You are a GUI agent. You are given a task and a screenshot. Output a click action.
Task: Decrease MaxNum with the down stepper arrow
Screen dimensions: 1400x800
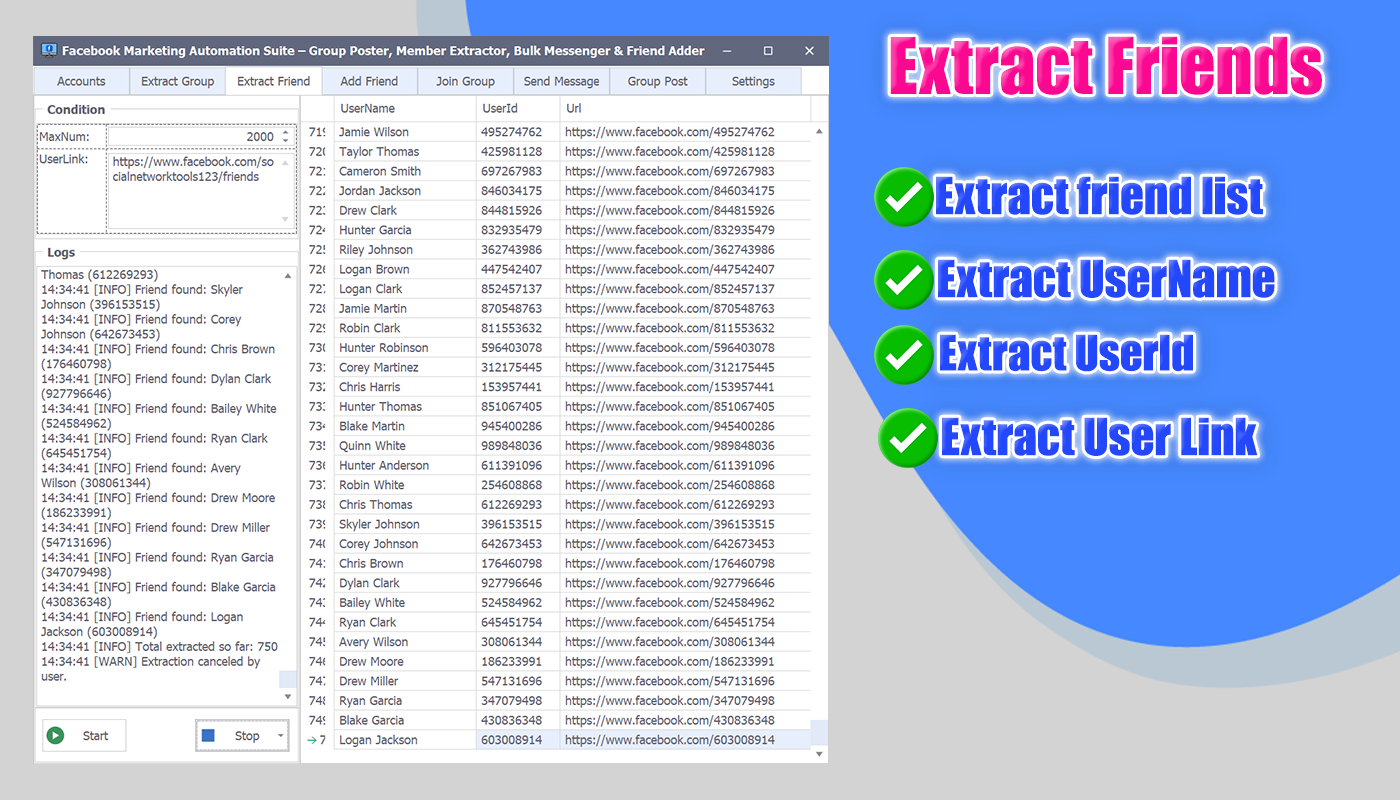tap(286, 140)
